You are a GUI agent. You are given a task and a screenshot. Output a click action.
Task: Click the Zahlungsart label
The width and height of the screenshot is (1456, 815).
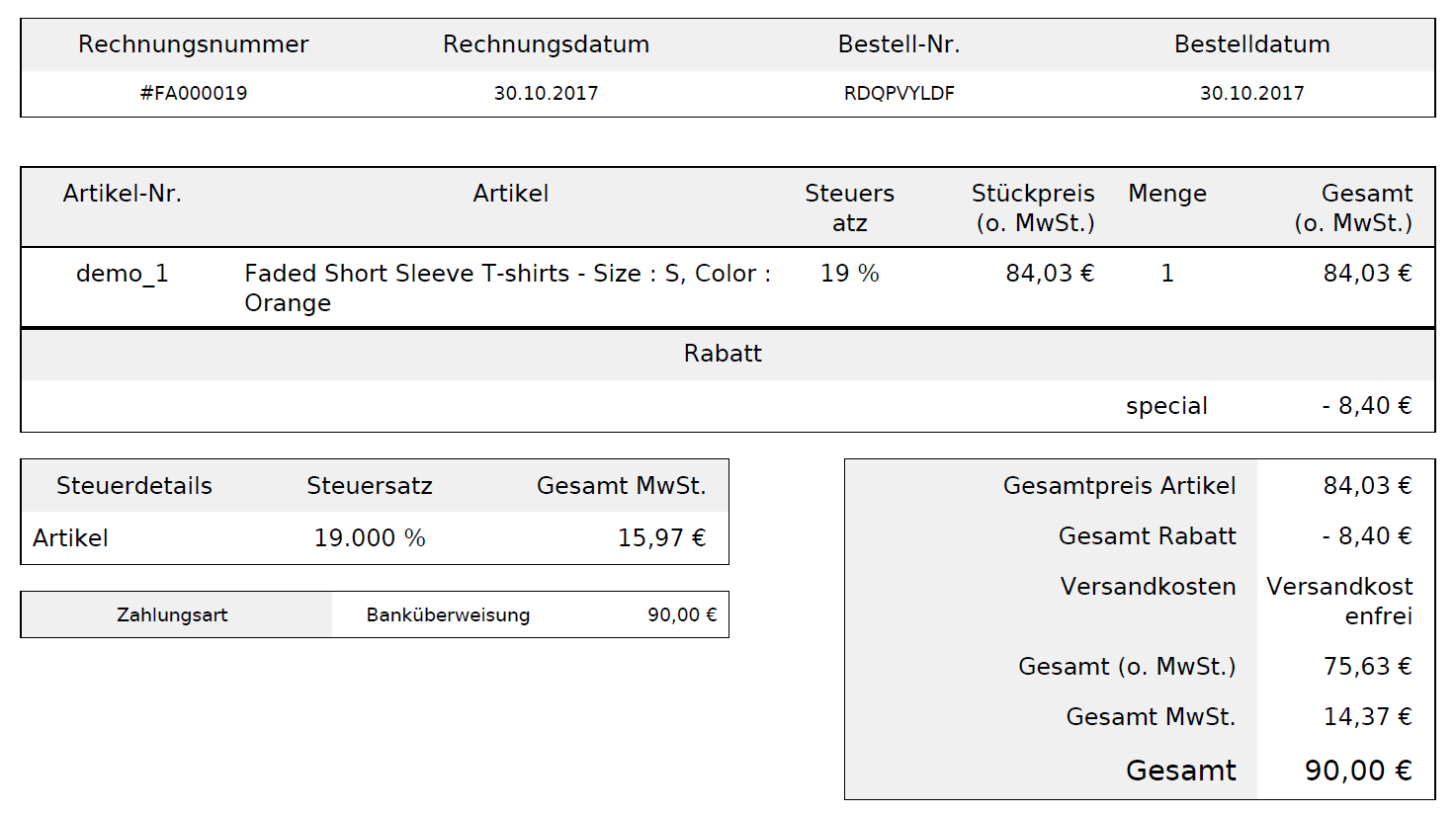172,615
